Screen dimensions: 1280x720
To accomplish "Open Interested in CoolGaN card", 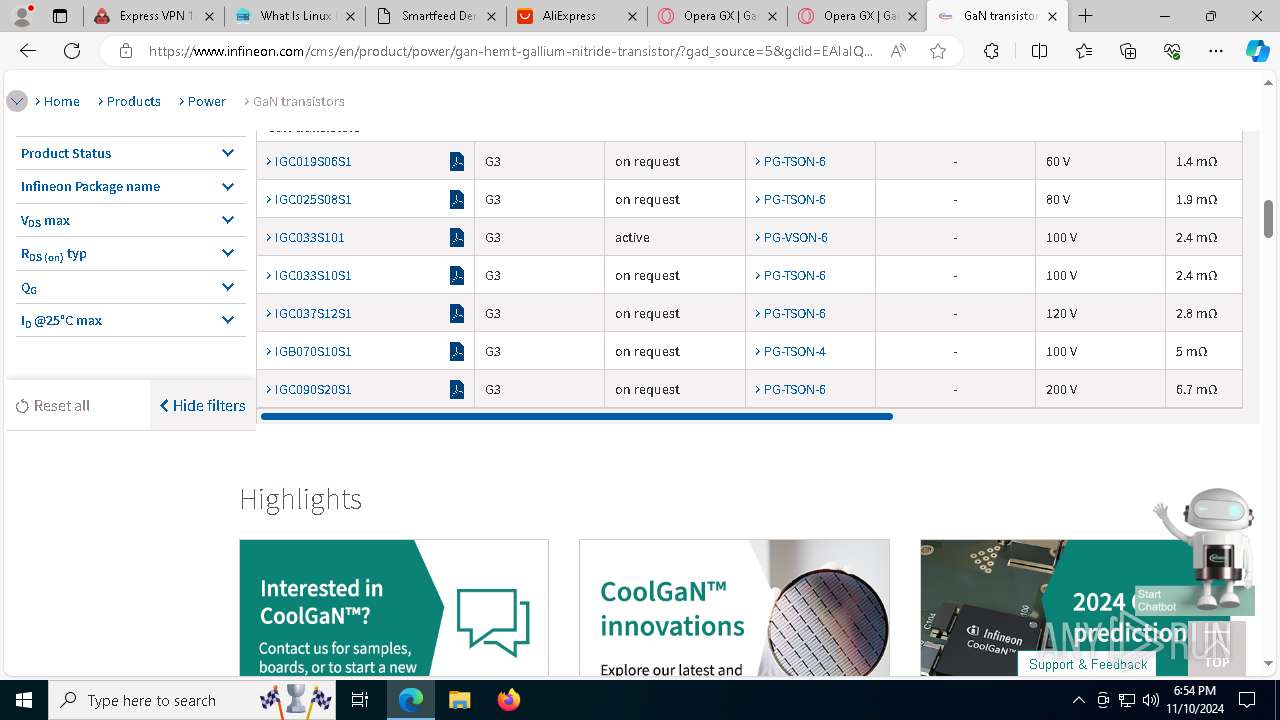I will 394,607.
